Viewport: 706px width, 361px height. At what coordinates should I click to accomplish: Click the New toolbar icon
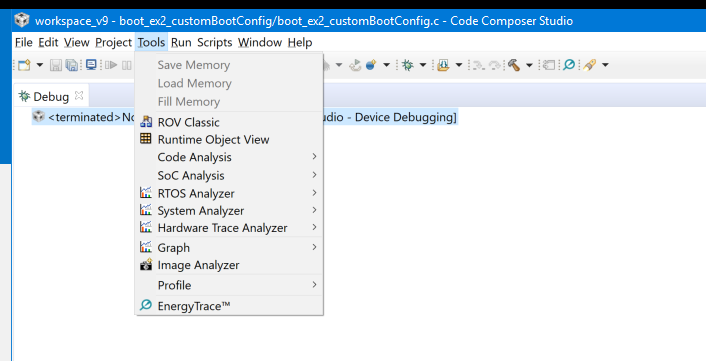click(x=24, y=65)
